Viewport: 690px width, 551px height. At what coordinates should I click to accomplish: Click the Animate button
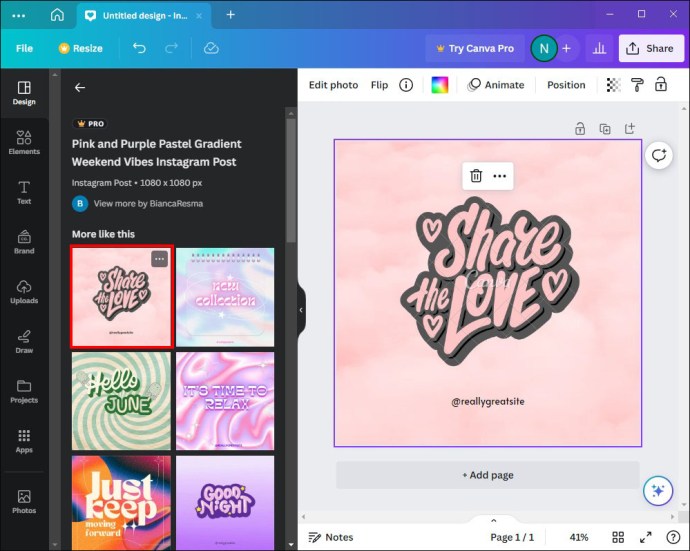[x=496, y=85]
